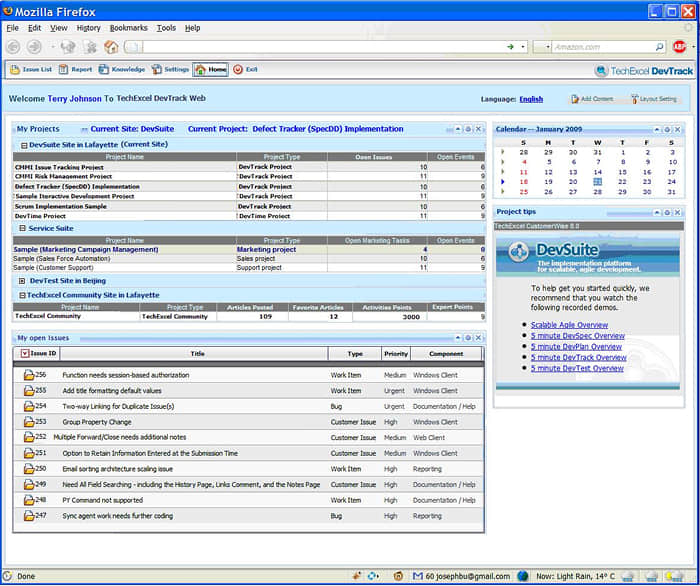
Task: Open the 5 minute DevTest Overview link
Action: click(x=577, y=368)
